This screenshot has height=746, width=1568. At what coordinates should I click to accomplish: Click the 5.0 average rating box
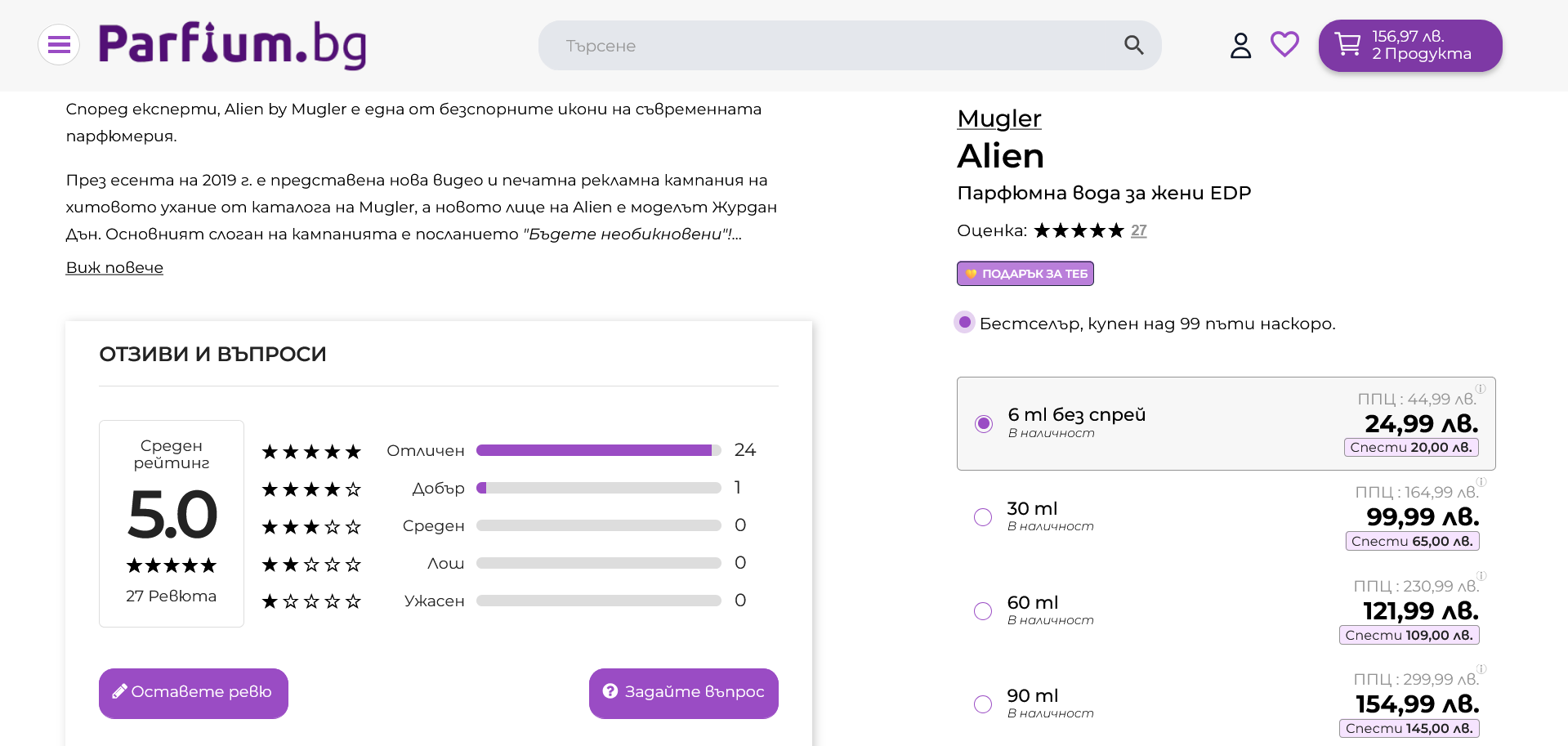pos(172,524)
